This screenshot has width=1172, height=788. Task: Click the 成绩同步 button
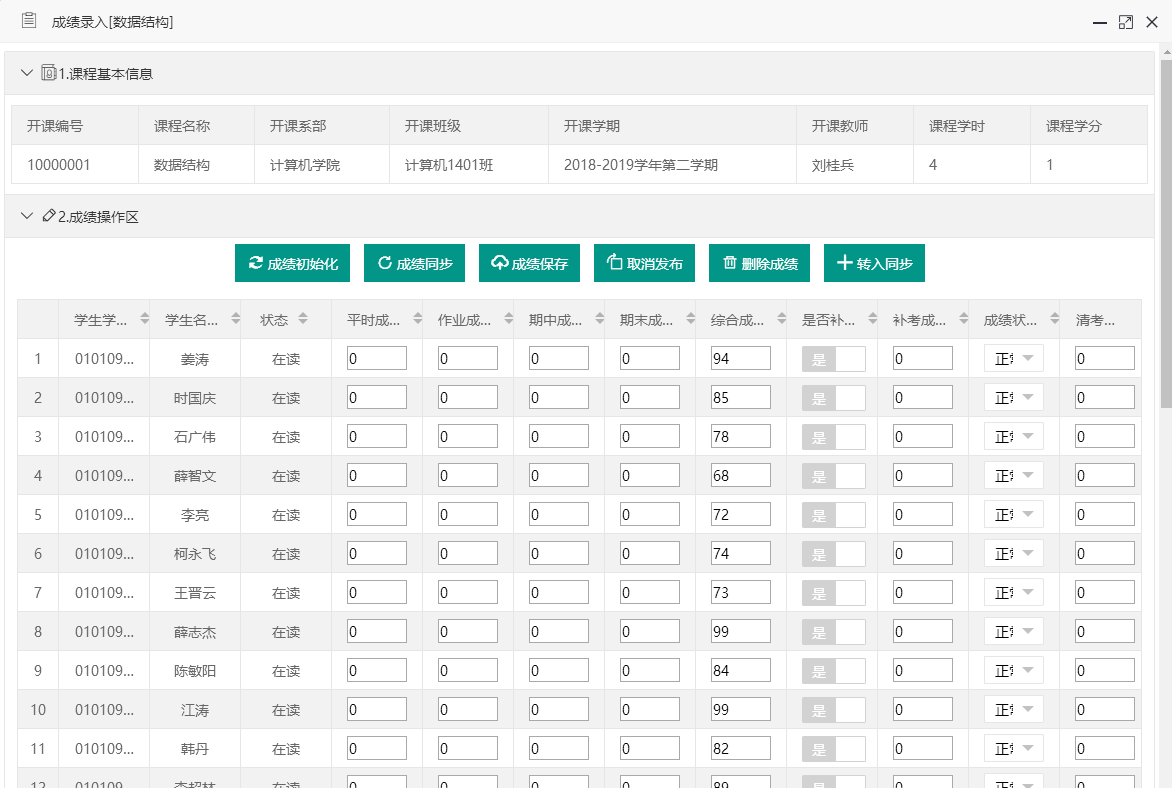pyautogui.click(x=414, y=263)
